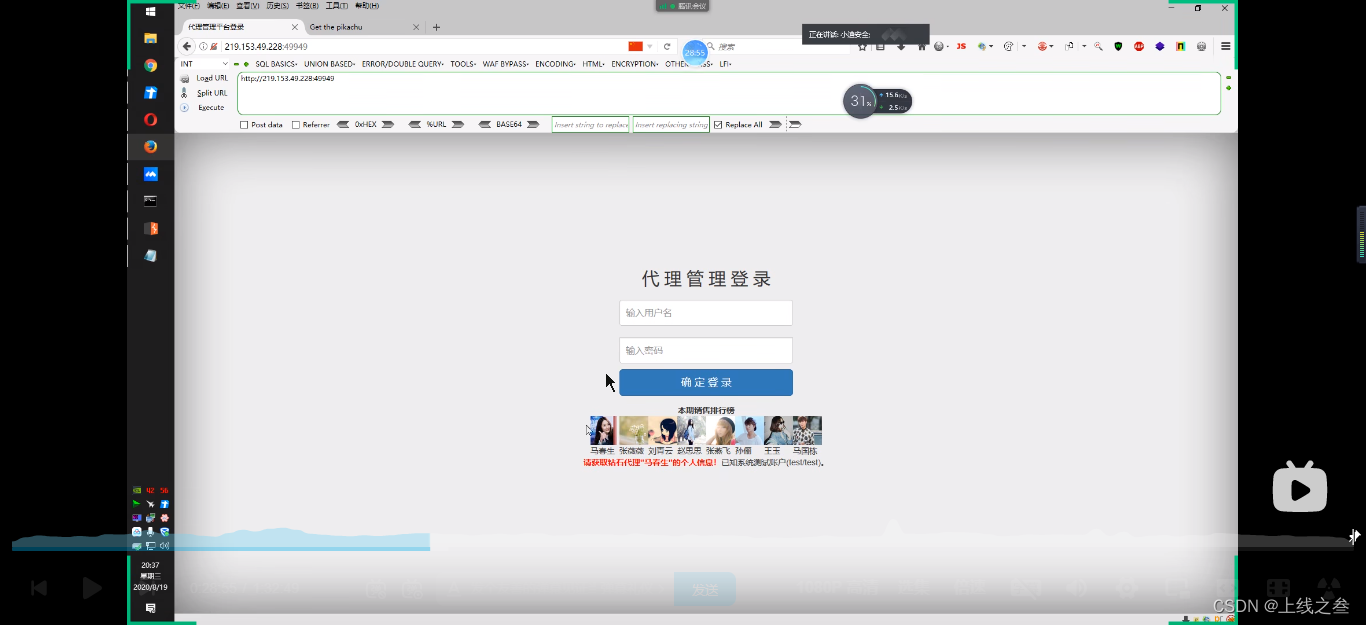Open the 编辑(E) menu
The width and height of the screenshot is (1366, 625).
[x=217, y=6]
